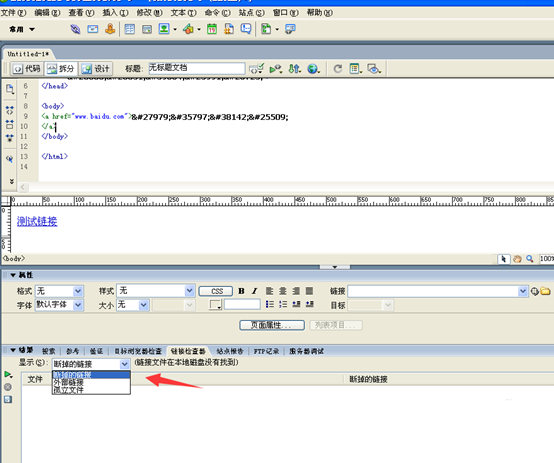Save link checker report disk icon
554x463 pixels.
click(x=8, y=399)
